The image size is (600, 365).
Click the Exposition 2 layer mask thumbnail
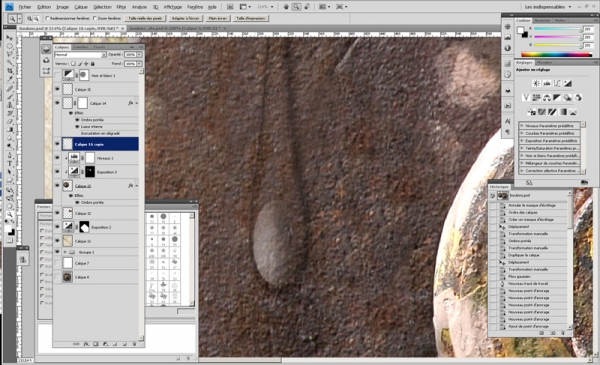point(84,227)
